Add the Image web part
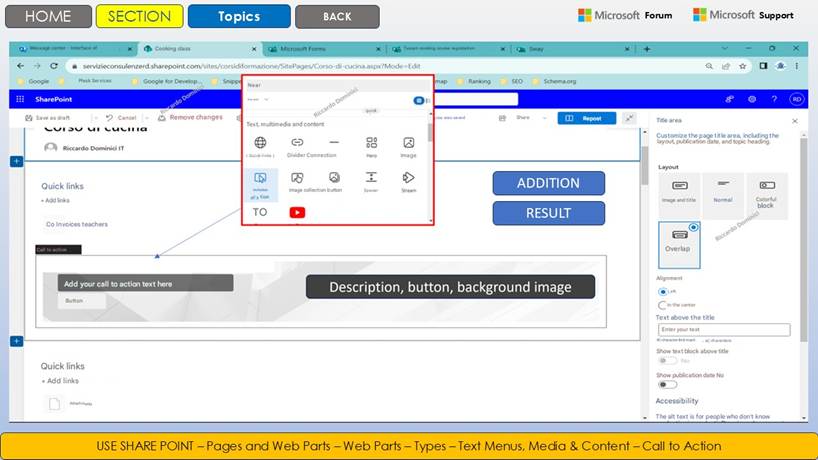818x460 pixels. [x=408, y=142]
